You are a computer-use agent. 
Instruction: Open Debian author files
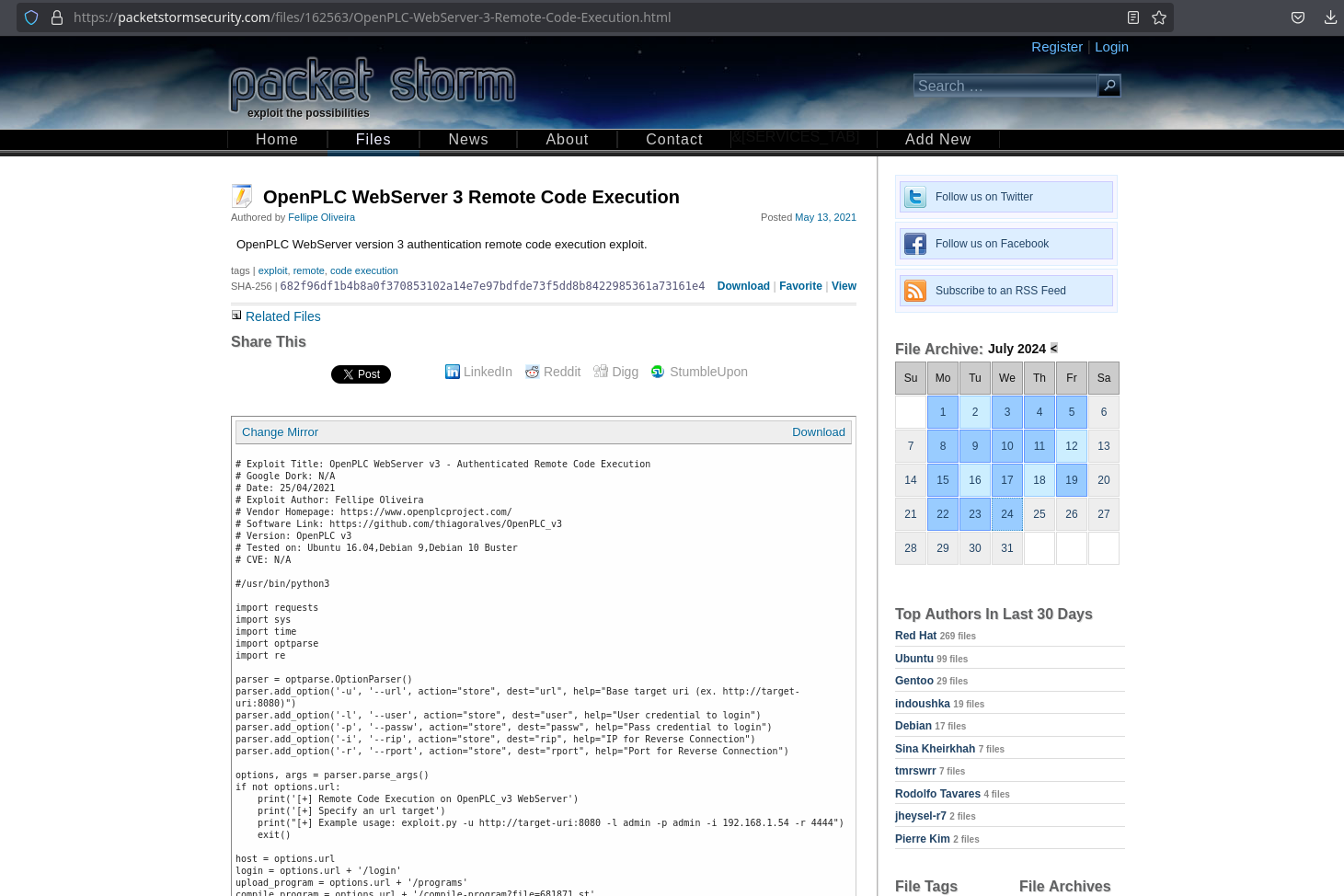pyautogui.click(x=913, y=726)
